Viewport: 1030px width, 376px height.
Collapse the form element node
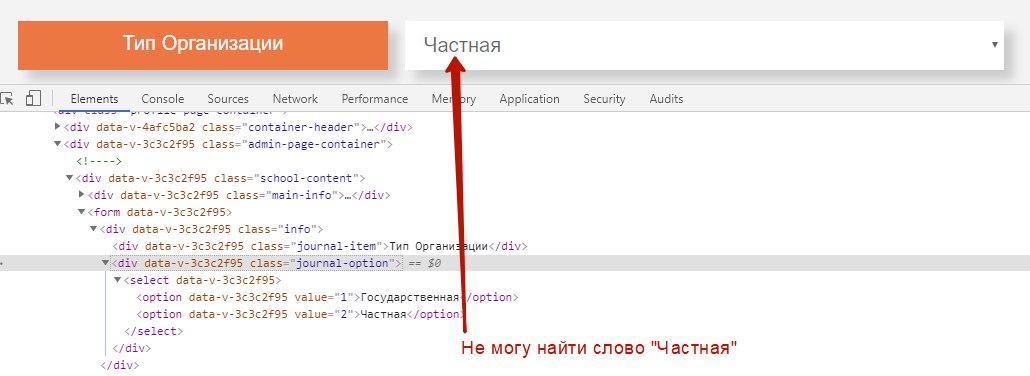click(81, 212)
